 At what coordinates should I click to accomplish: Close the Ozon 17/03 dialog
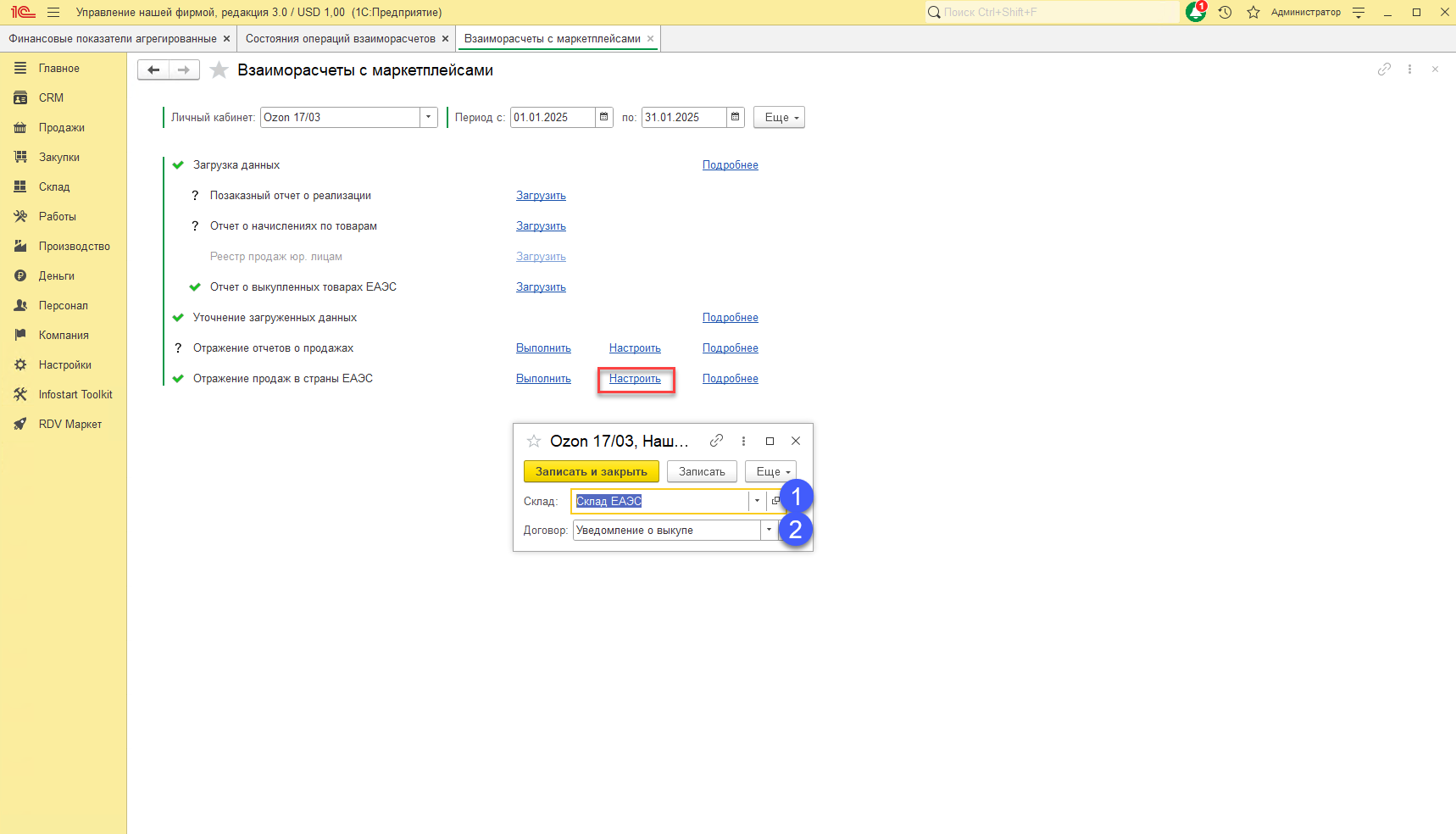[x=796, y=441]
